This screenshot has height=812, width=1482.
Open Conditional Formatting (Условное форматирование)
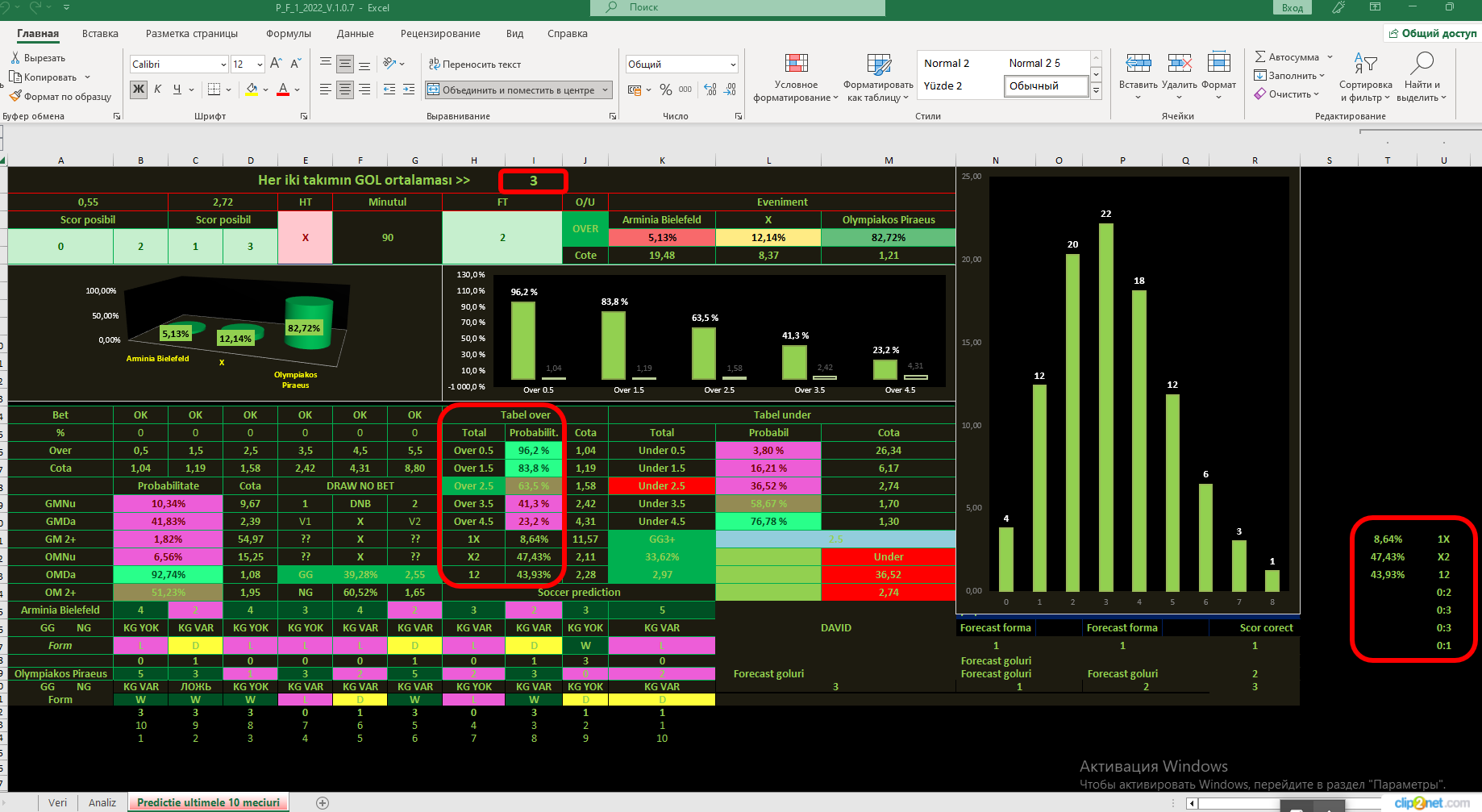[x=796, y=77]
